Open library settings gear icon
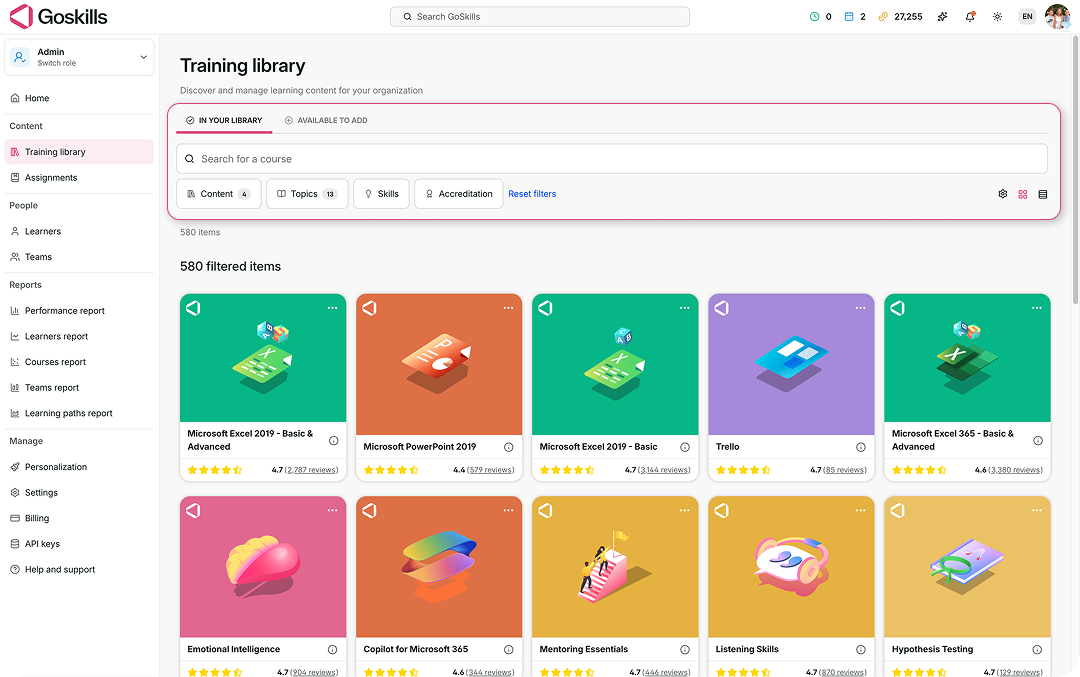This screenshot has width=1080, height=677. (x=1003, y=194)
